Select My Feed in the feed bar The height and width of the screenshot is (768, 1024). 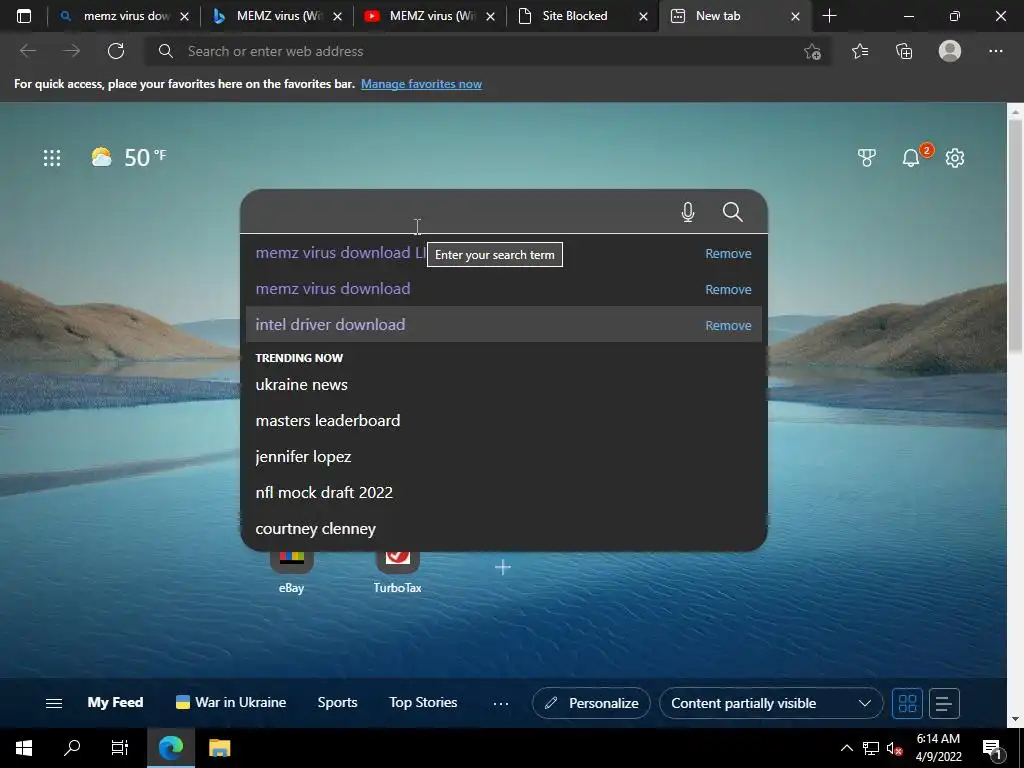(x=115, y=703)
